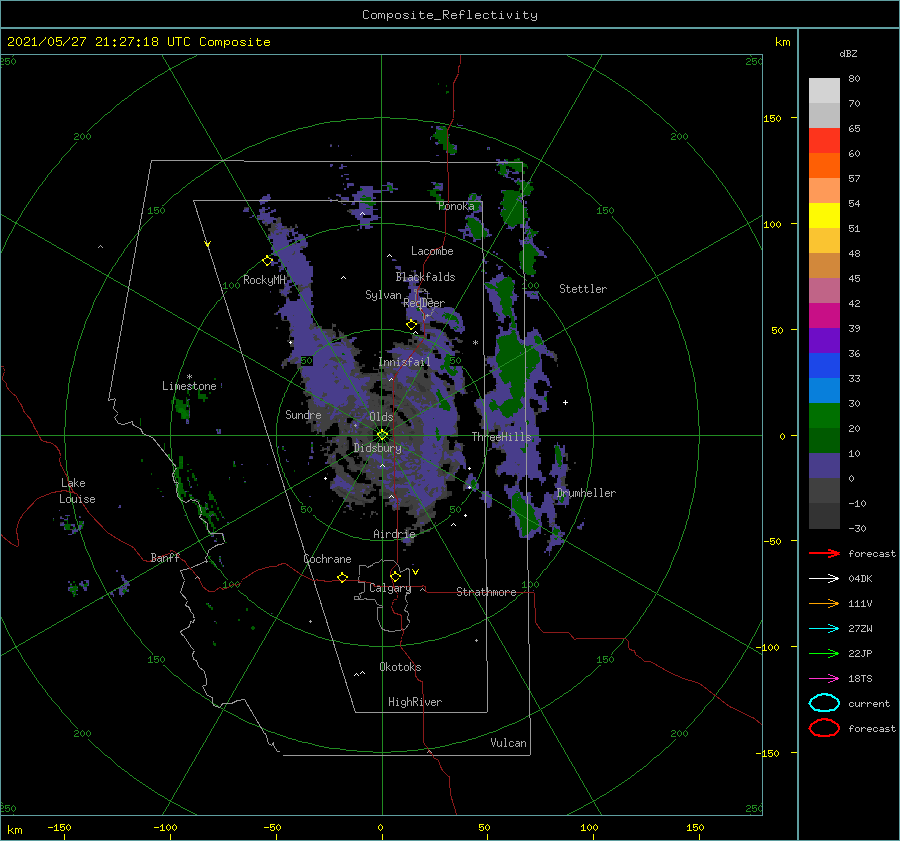
Task: Click the current legend text
Action: pyautogui.click(x=869, y=703)
